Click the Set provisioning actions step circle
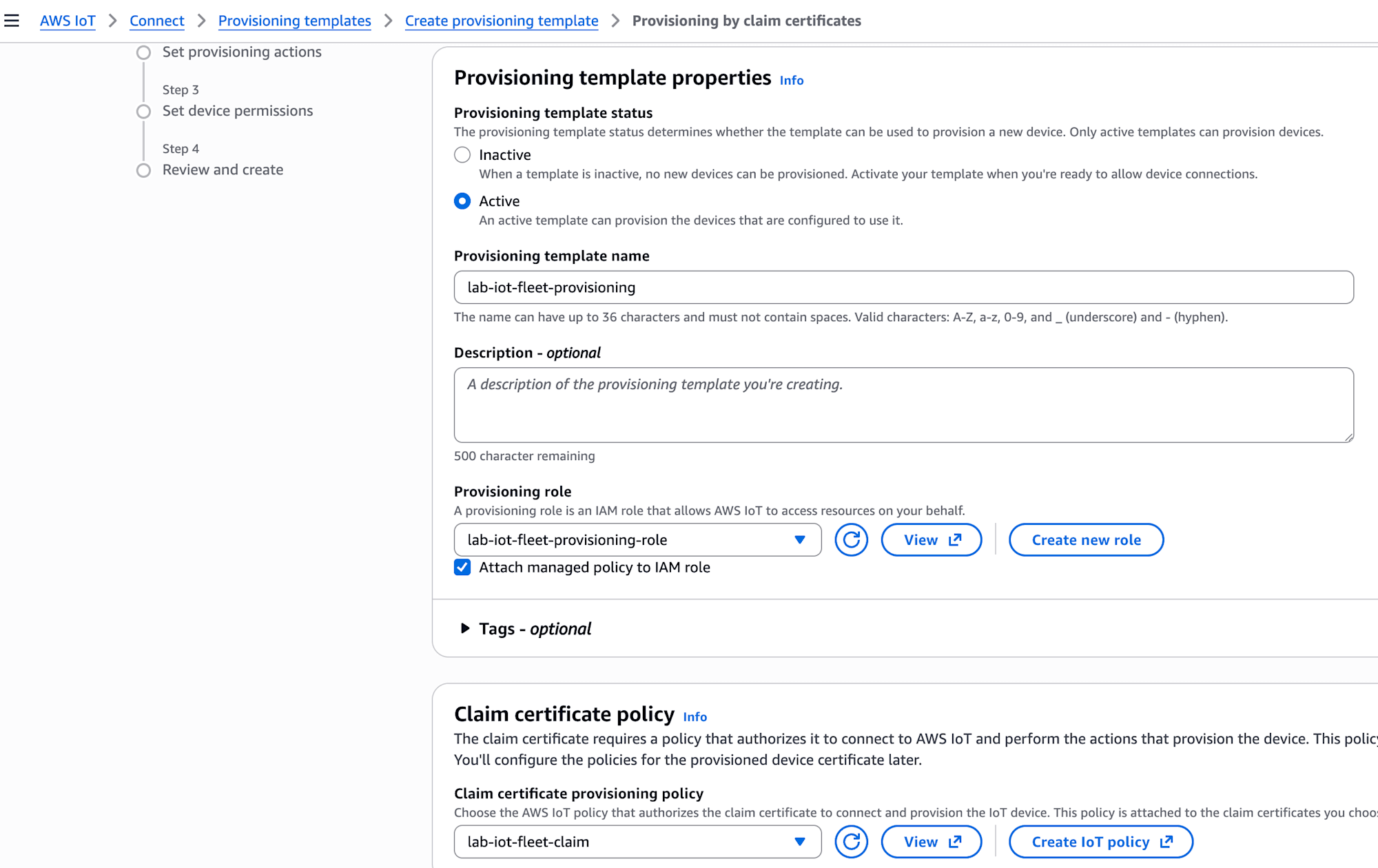This screenshot has height=868, width=1378. point(143,52)
